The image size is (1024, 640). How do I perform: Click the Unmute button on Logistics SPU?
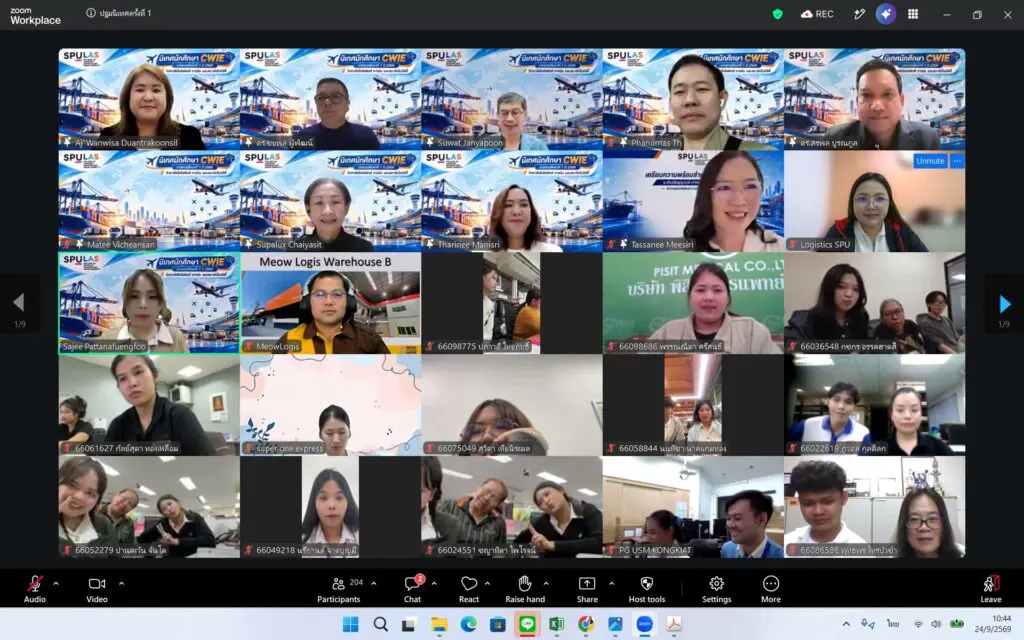pos(930,161)
